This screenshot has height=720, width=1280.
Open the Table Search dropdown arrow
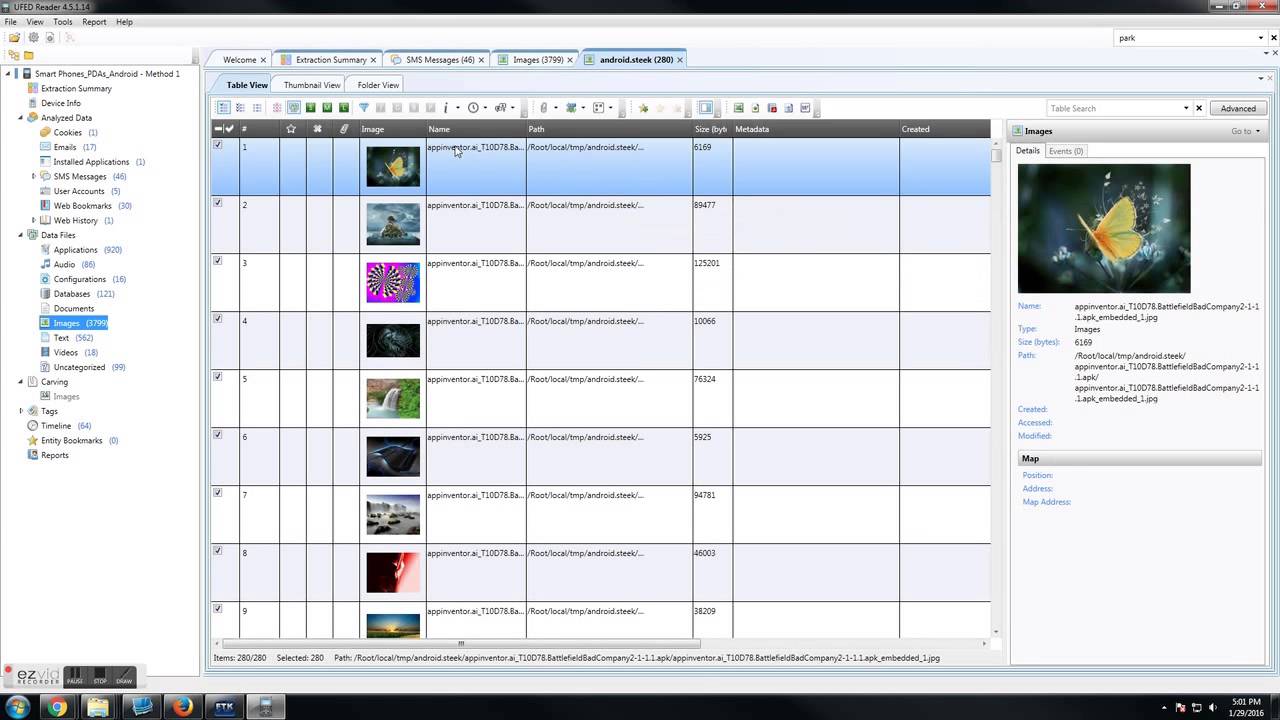tap(1186, 108)
